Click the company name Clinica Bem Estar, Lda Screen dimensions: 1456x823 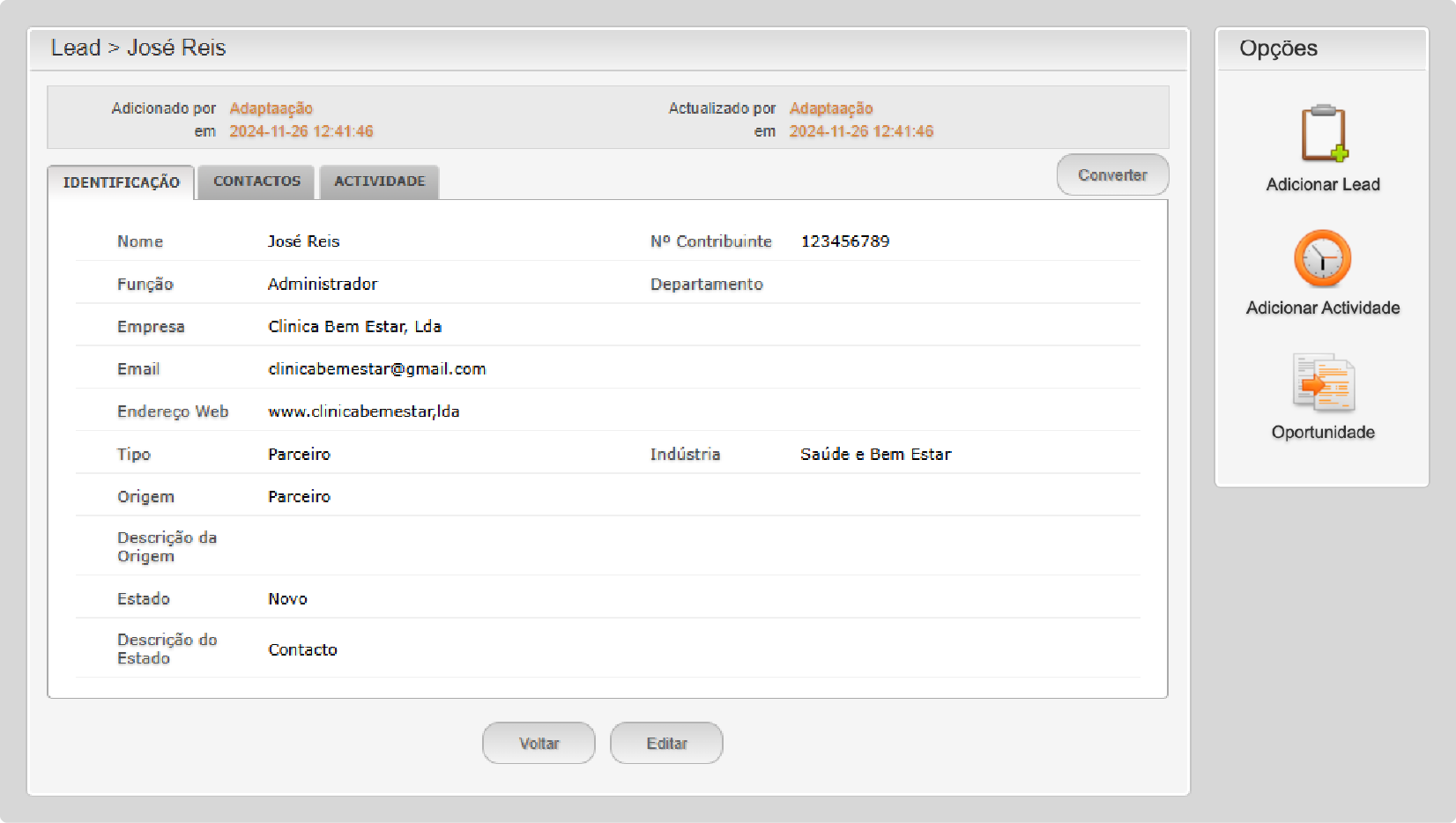click(354, 327)
